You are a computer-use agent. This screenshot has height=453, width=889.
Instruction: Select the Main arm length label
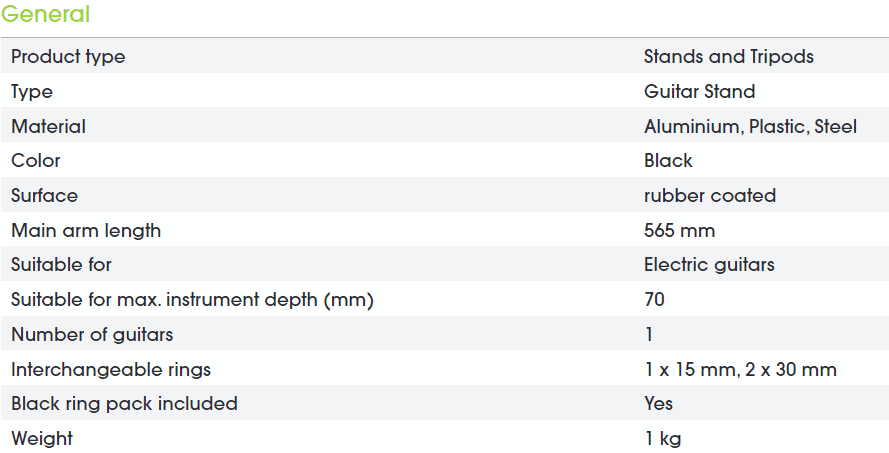coord(86,230)
